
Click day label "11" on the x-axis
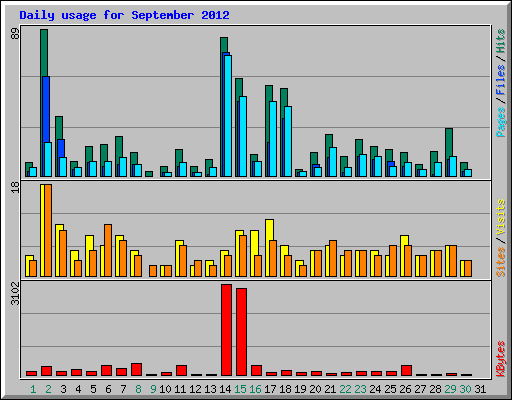coord(180,389)
